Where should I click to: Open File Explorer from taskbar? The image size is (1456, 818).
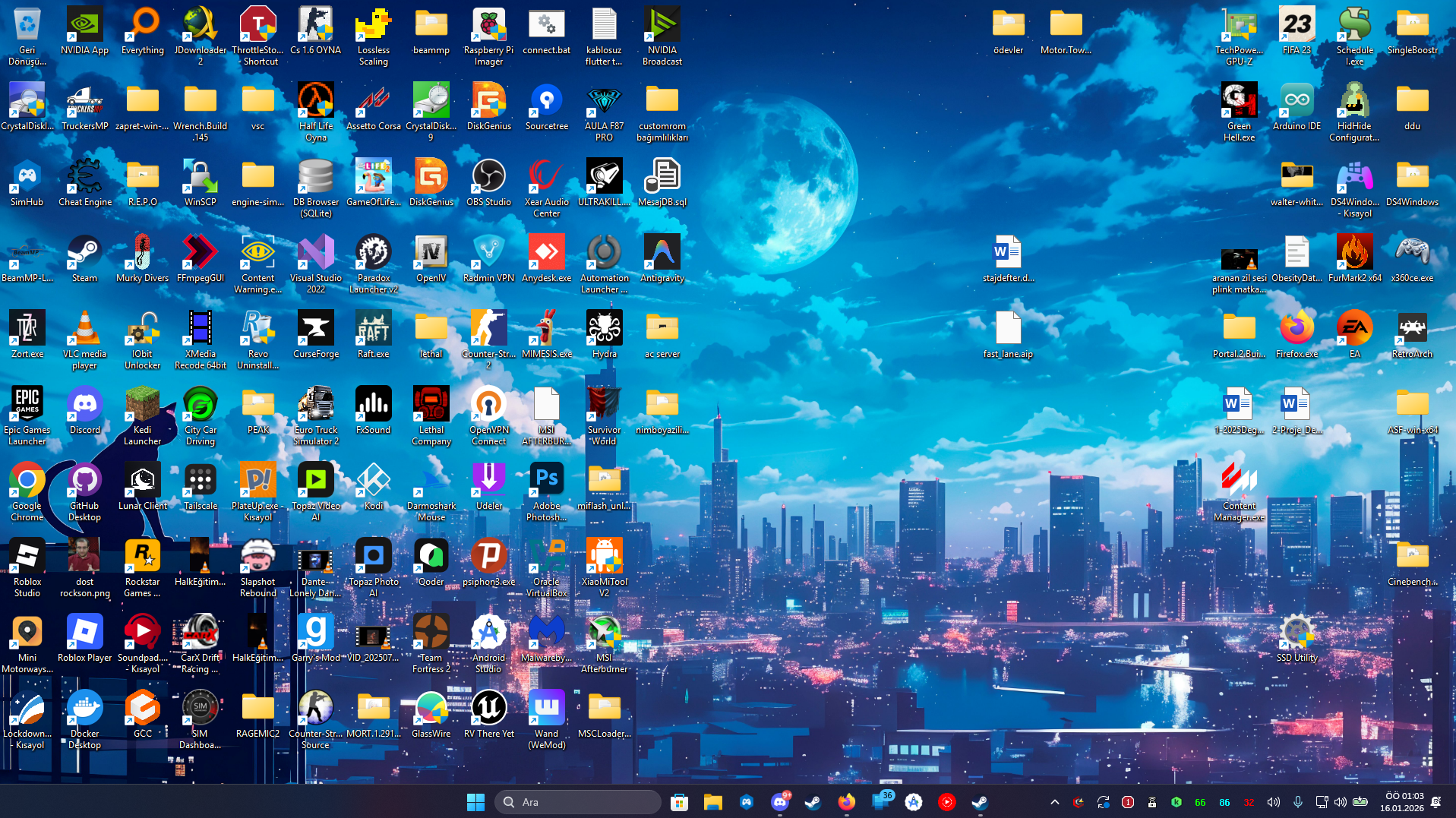click(x=712, y=802)
